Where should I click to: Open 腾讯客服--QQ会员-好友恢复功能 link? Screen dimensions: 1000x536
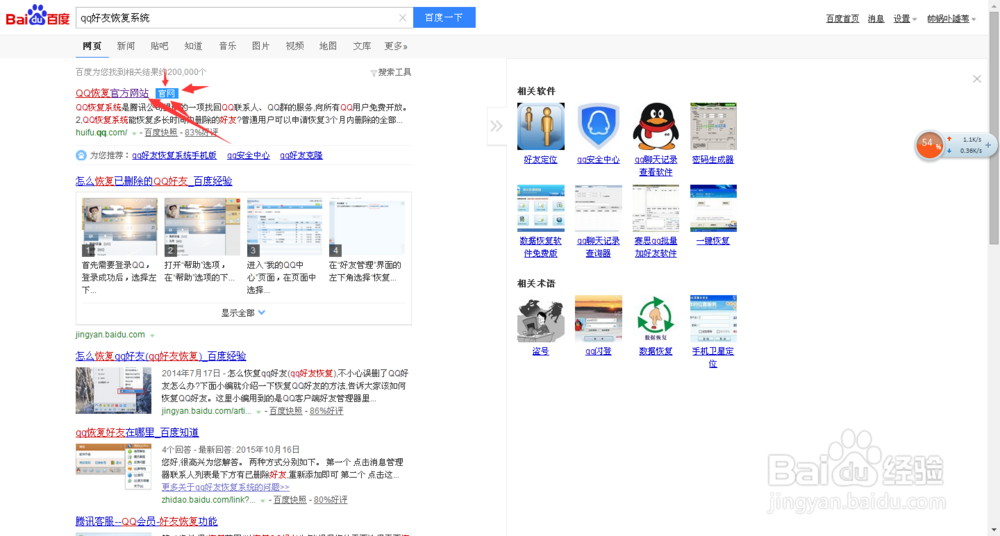147,521
